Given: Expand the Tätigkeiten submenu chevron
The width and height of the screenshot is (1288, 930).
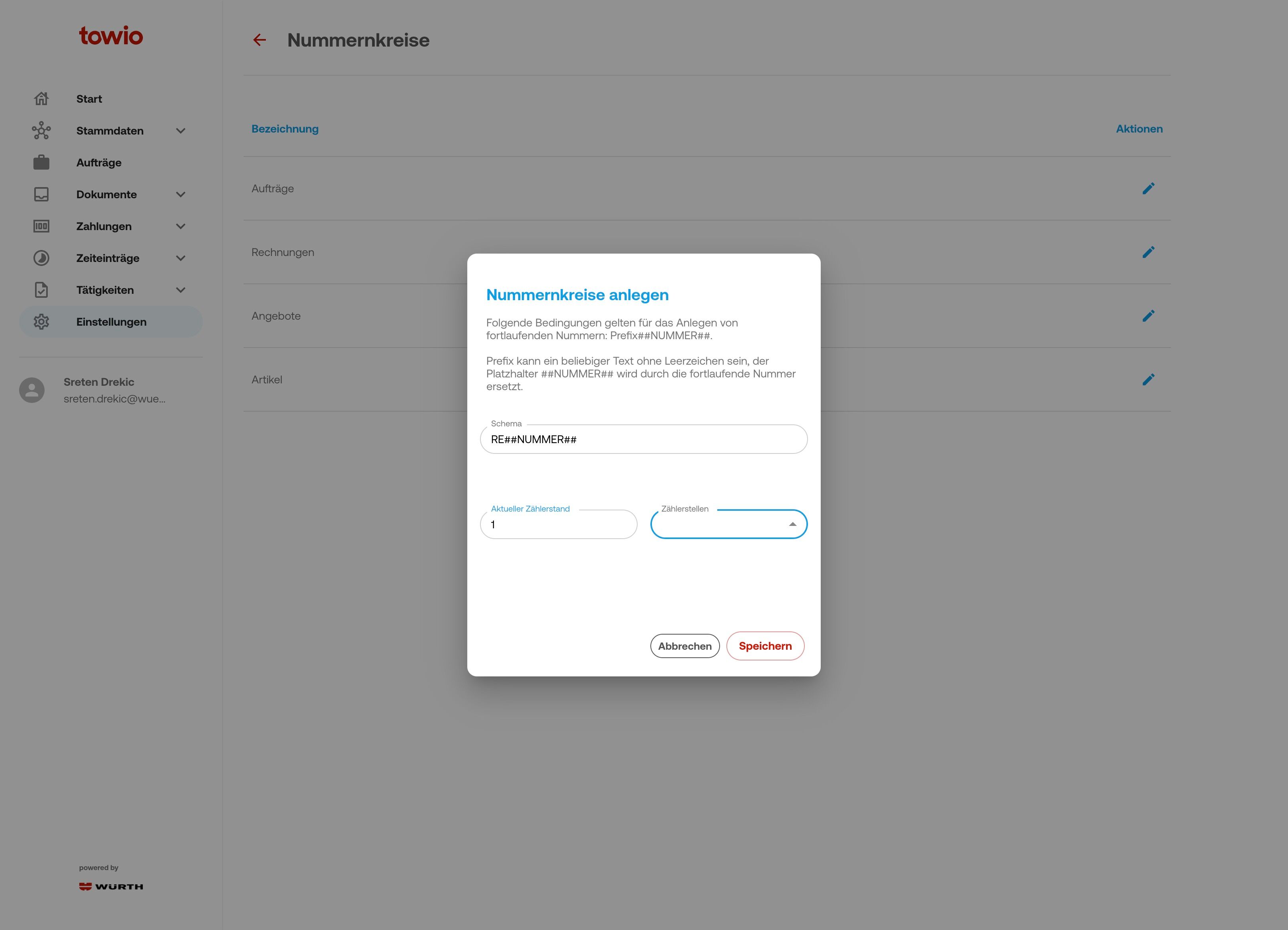Looking at the screenshot, I should click(181, 290).
